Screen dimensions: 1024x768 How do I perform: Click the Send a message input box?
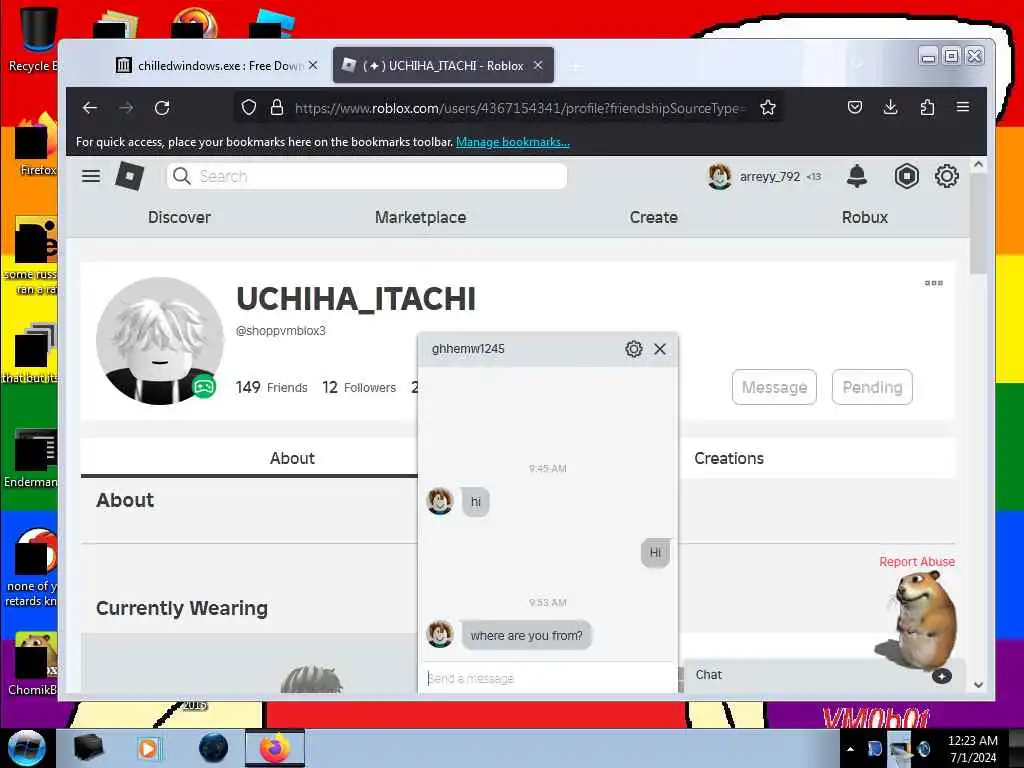click(547, 678)
